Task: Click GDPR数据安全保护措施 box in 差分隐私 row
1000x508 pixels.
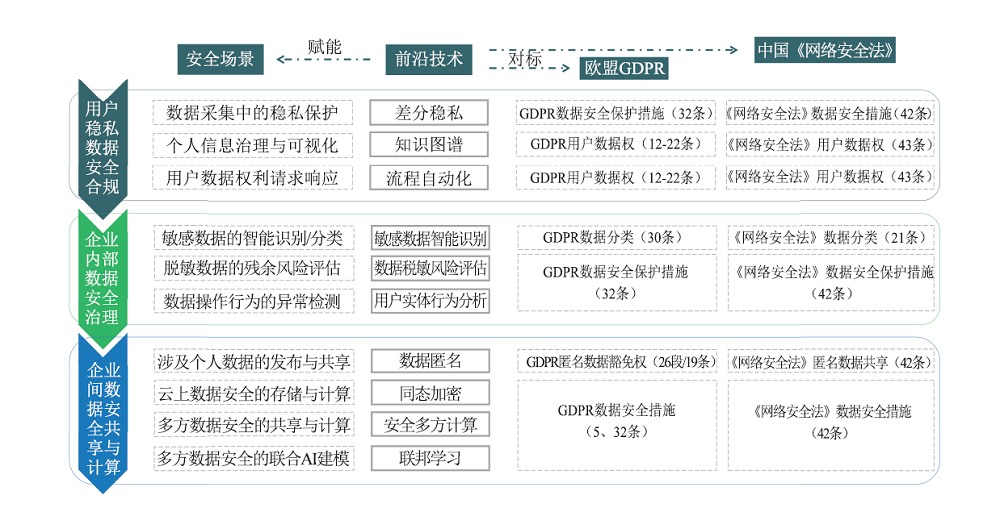Action: (x=616, y=113)
